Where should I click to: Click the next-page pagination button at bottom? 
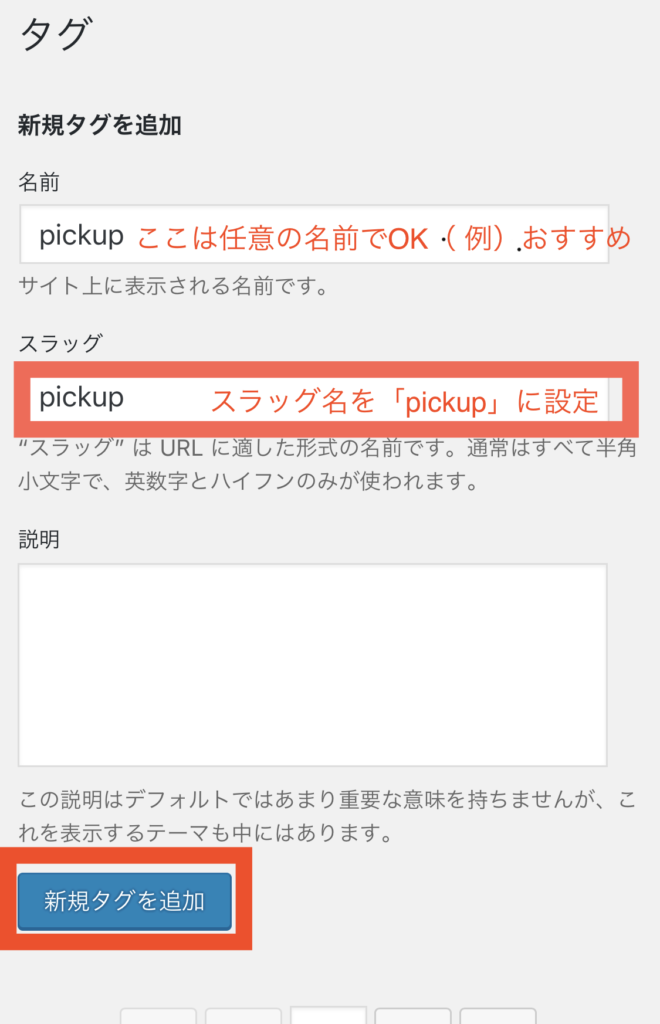pyautogui.click(x=413, y=1016)
